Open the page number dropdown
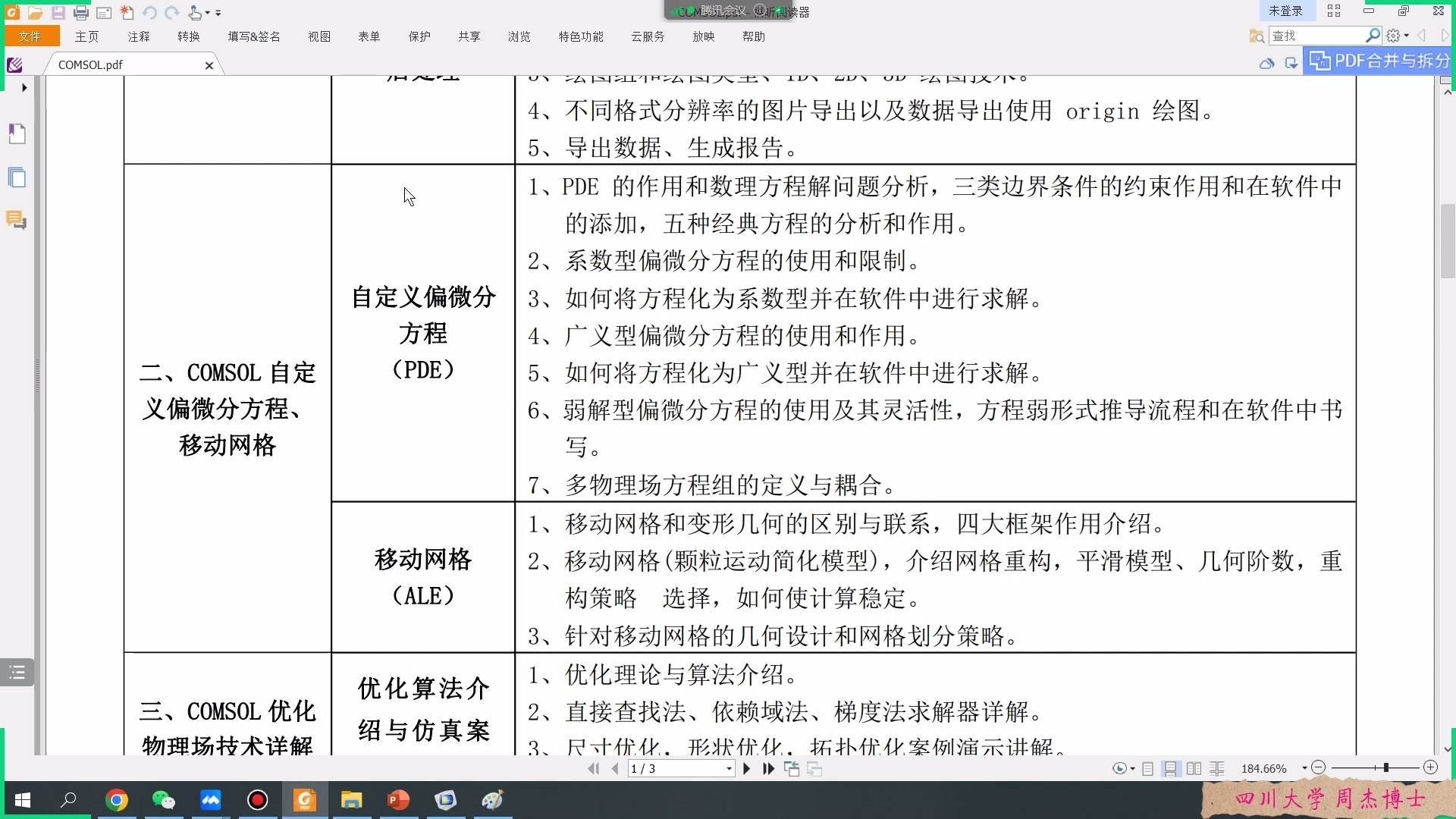1456x819 pixels. (729, 769)
